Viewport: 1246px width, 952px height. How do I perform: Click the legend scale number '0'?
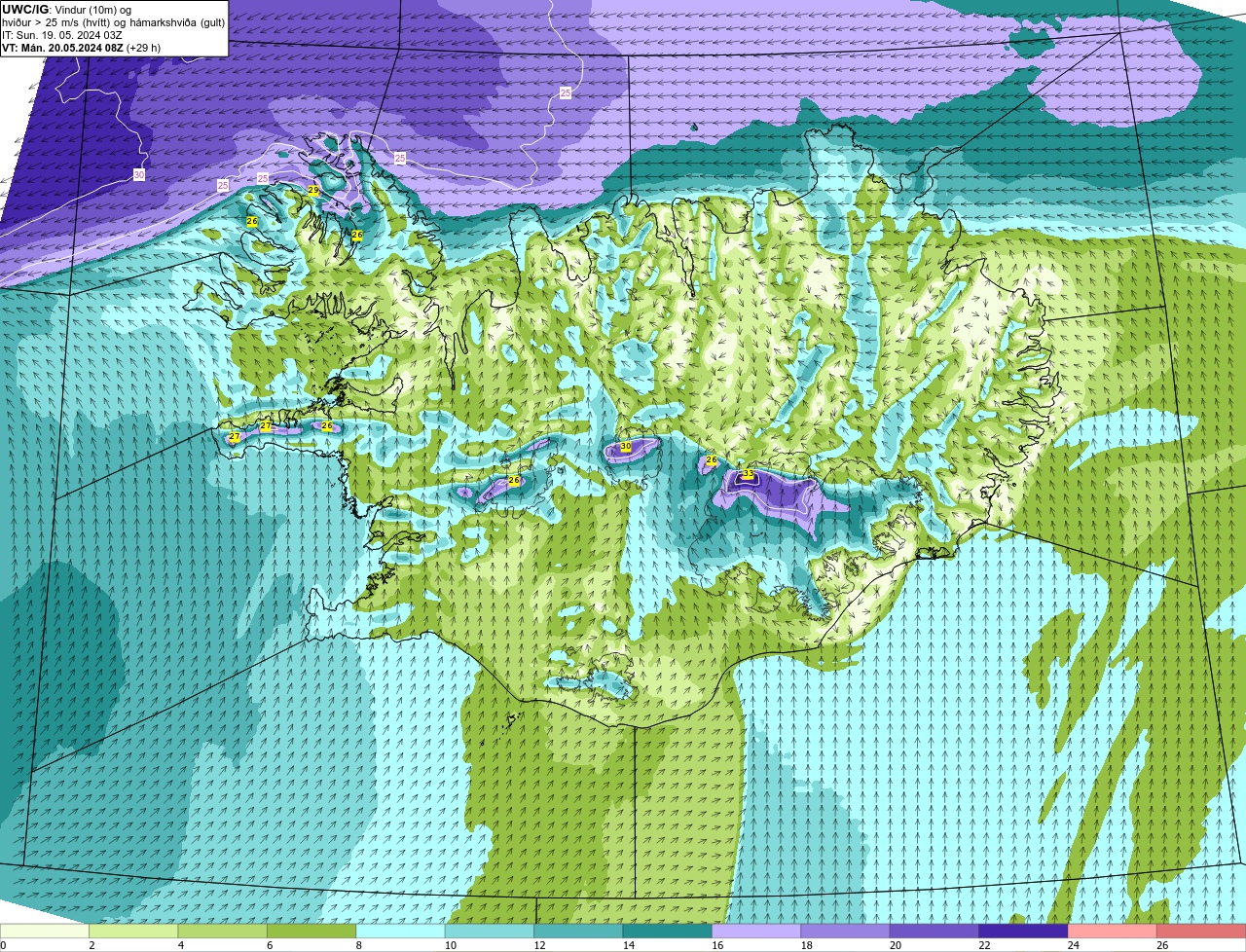[3, 945]
